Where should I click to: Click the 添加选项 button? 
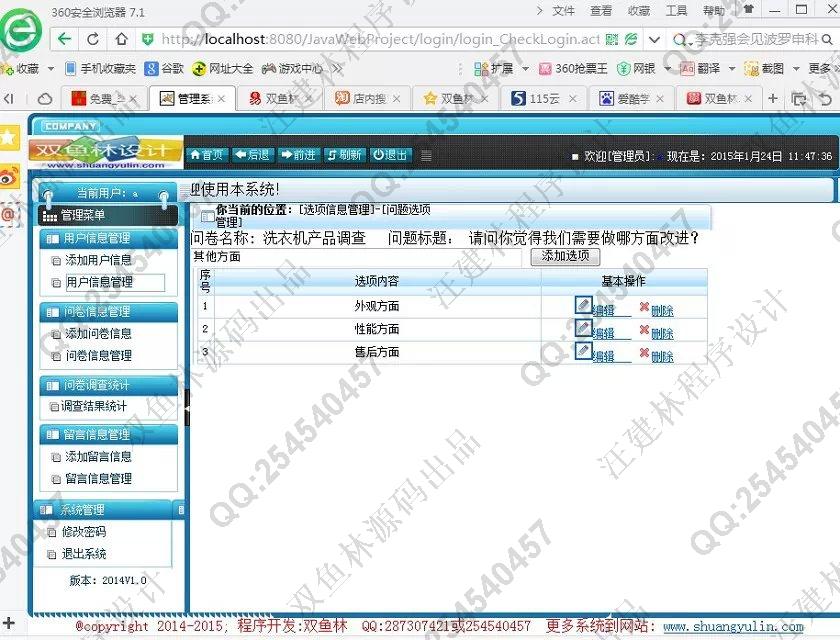(565, 256)
